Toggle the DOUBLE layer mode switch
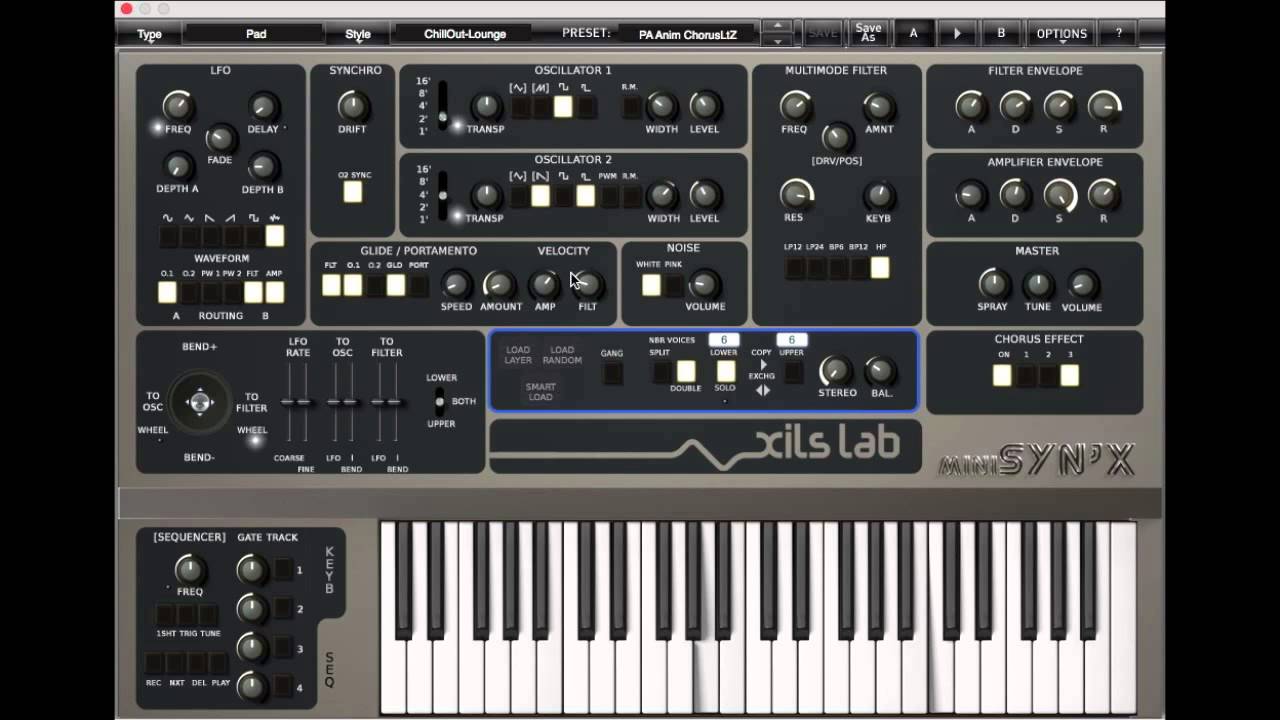The height and width of the screenshot is (720, 1280). (686, 372)
